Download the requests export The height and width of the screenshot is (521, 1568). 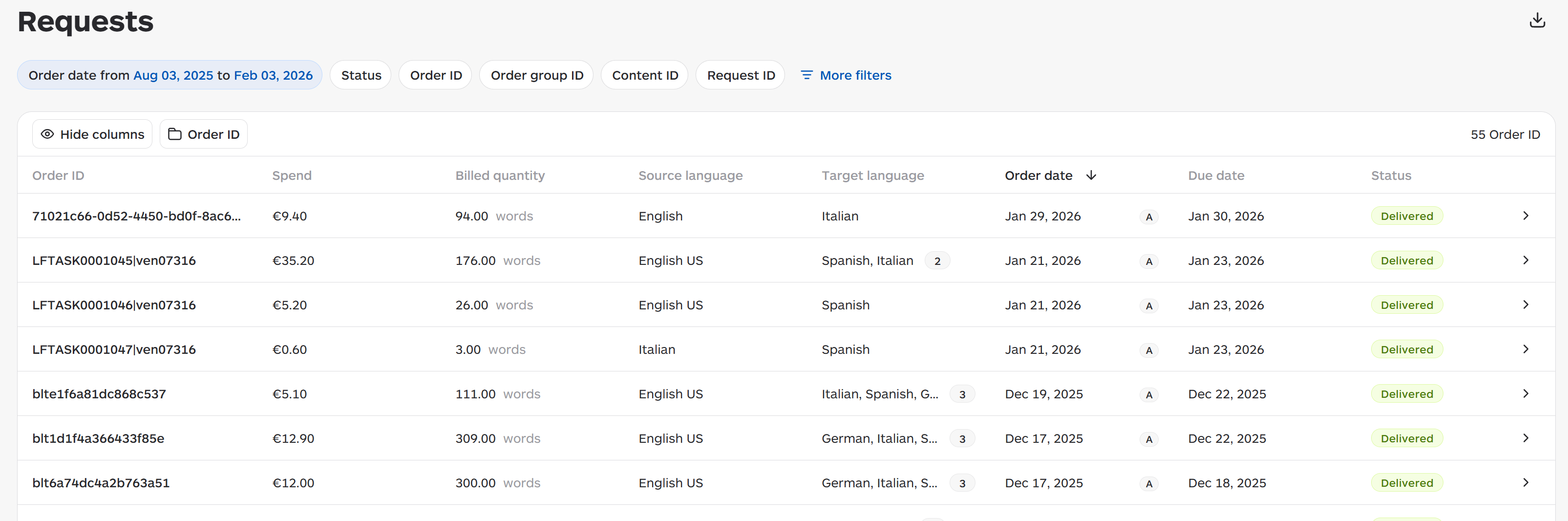click(x=1537, y=21)
